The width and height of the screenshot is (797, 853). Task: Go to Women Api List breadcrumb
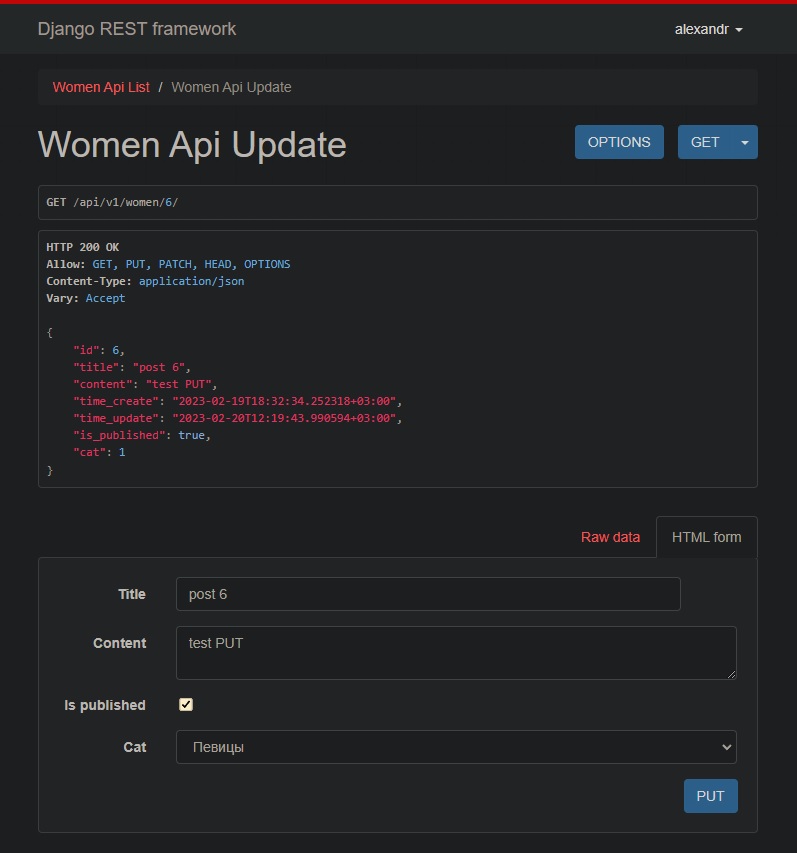[x=101, y=87]
